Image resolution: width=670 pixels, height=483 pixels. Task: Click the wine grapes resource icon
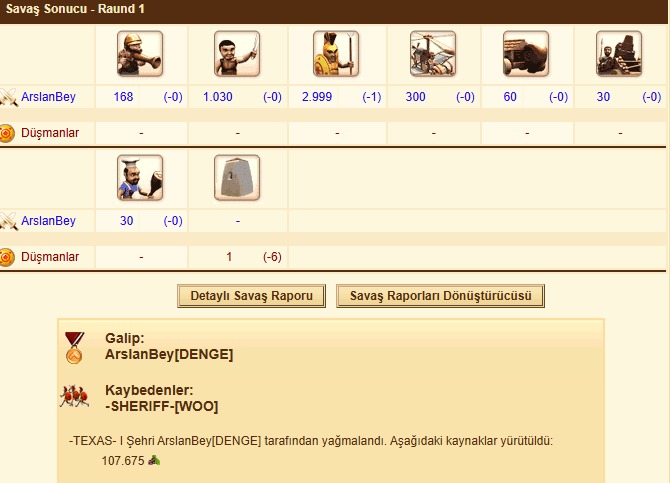[154, 460]
